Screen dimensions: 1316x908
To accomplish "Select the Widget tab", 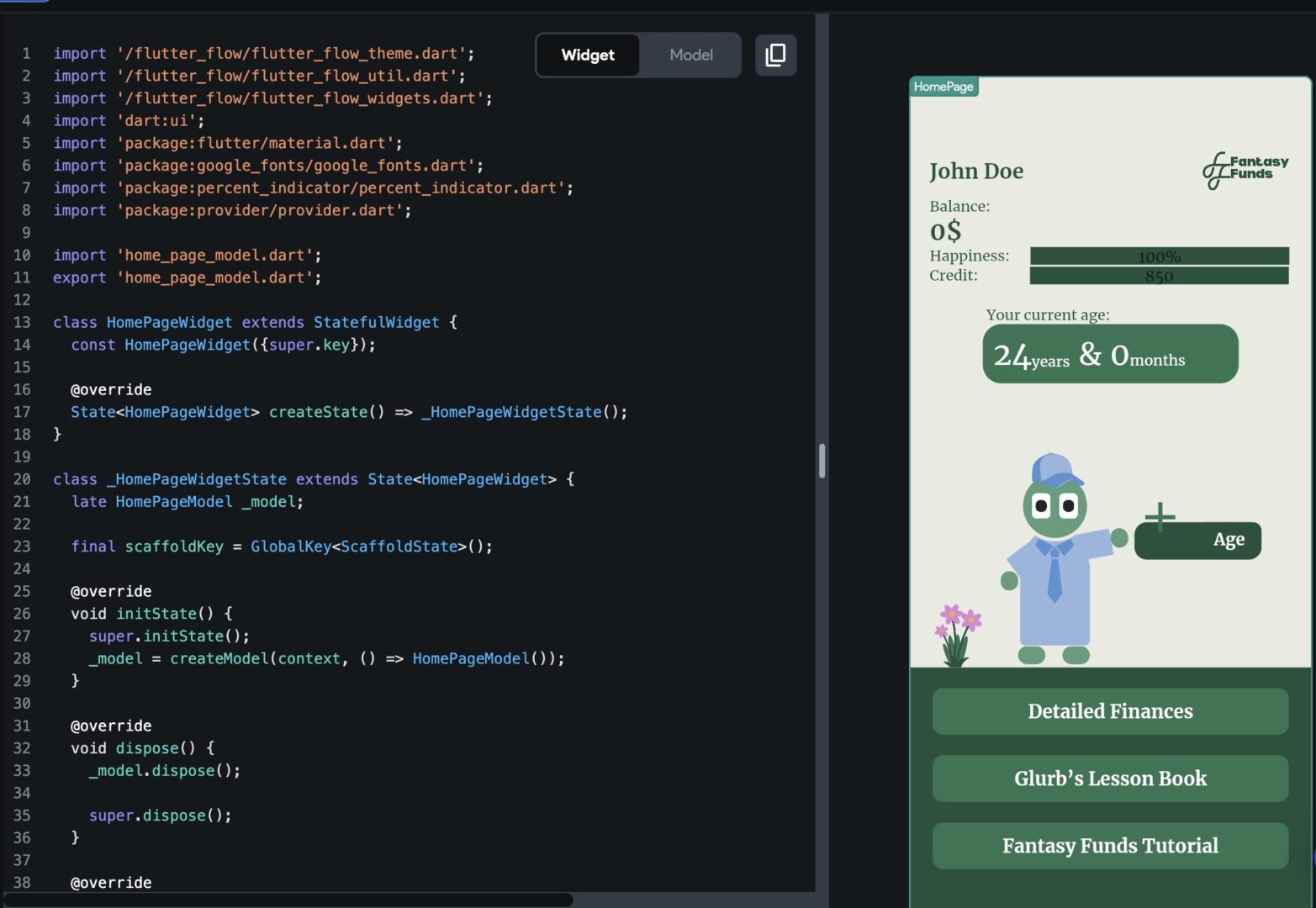I will 588,55.
